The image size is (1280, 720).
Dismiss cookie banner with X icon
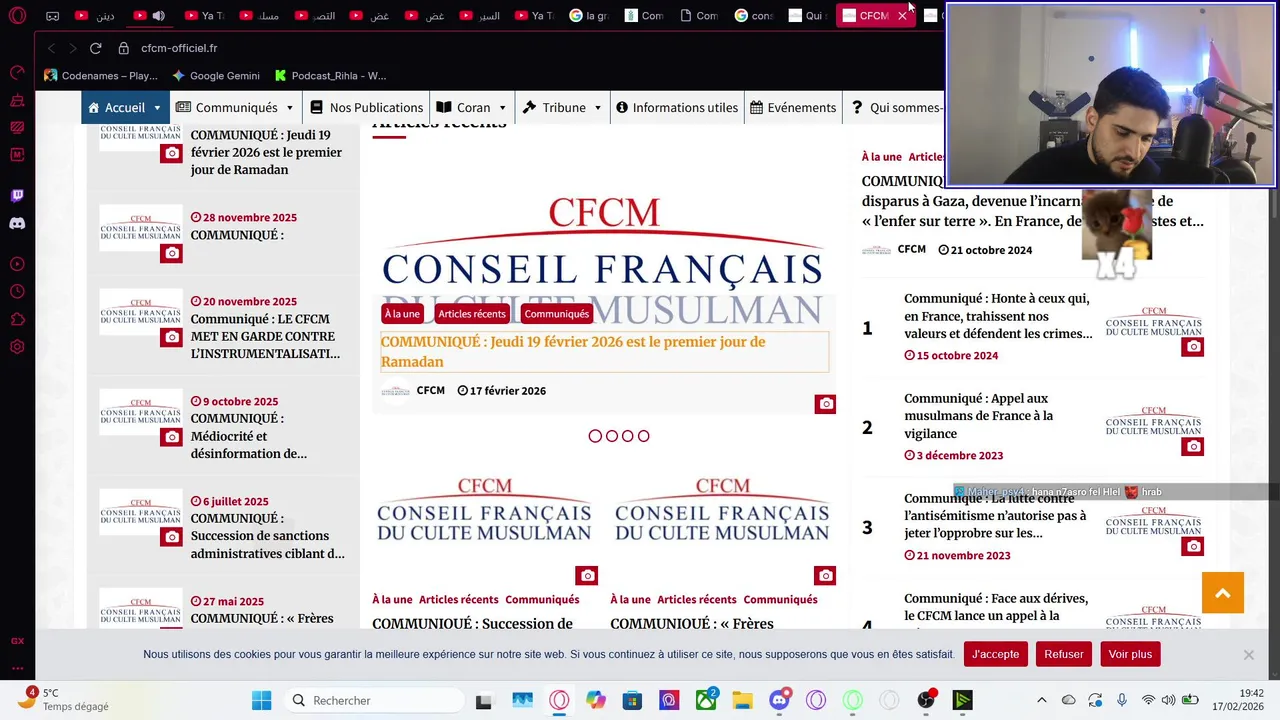pyautogui.click(x=1248, y=655)
